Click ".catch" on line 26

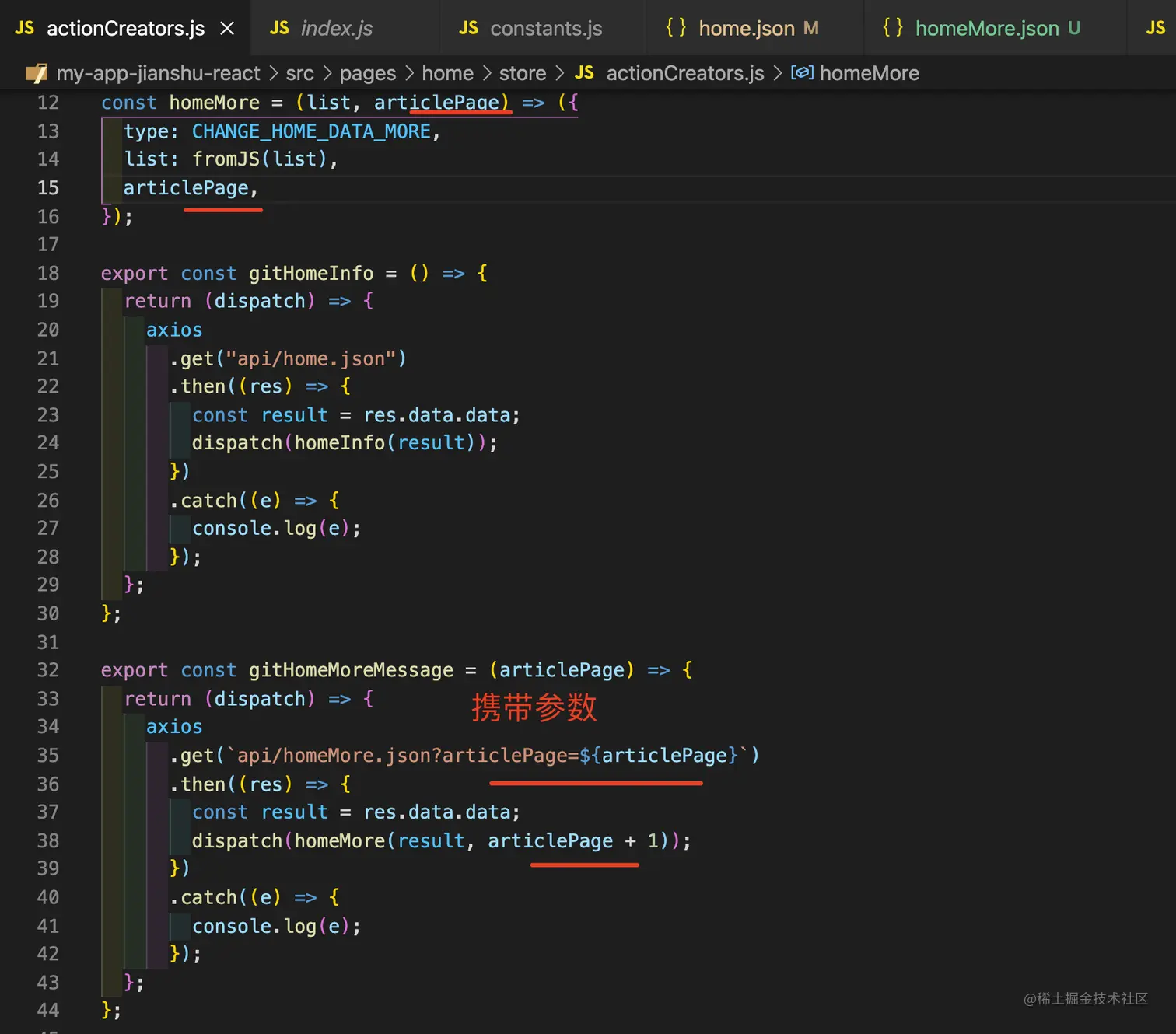click(x=203, y=501)
